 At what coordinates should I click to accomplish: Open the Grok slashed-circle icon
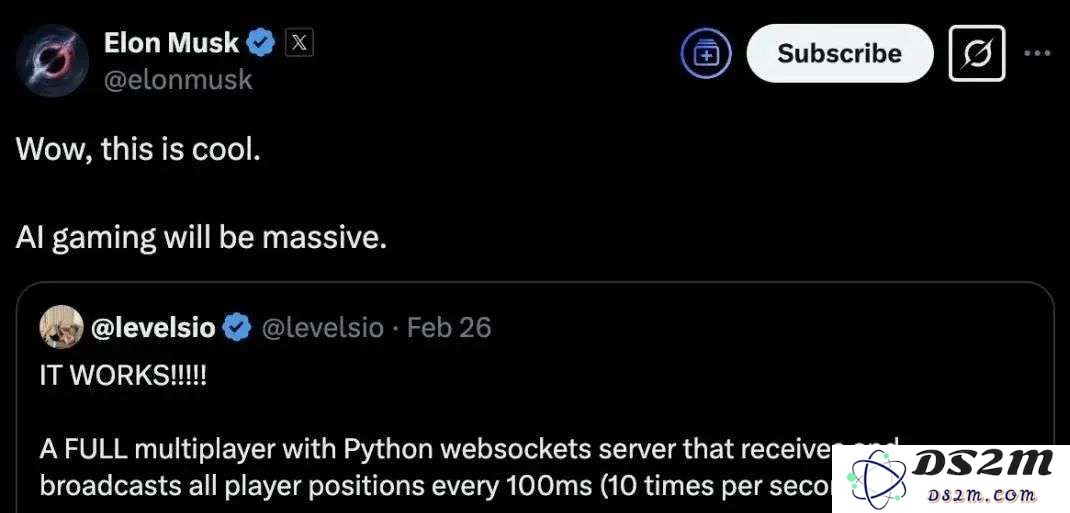(x=977, y=53)
